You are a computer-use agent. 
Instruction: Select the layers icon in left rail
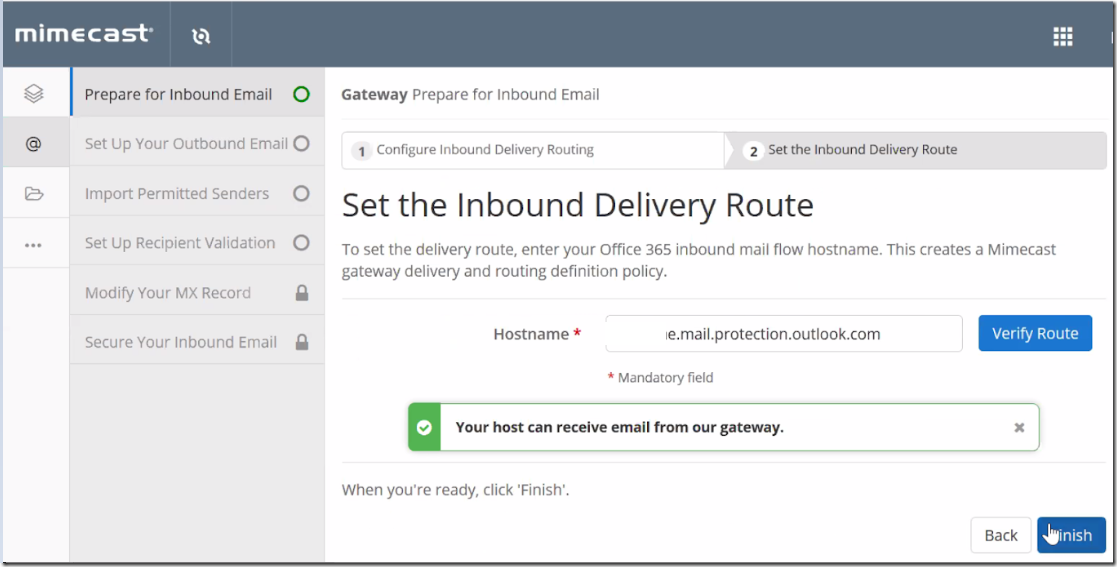click(33, 93)
